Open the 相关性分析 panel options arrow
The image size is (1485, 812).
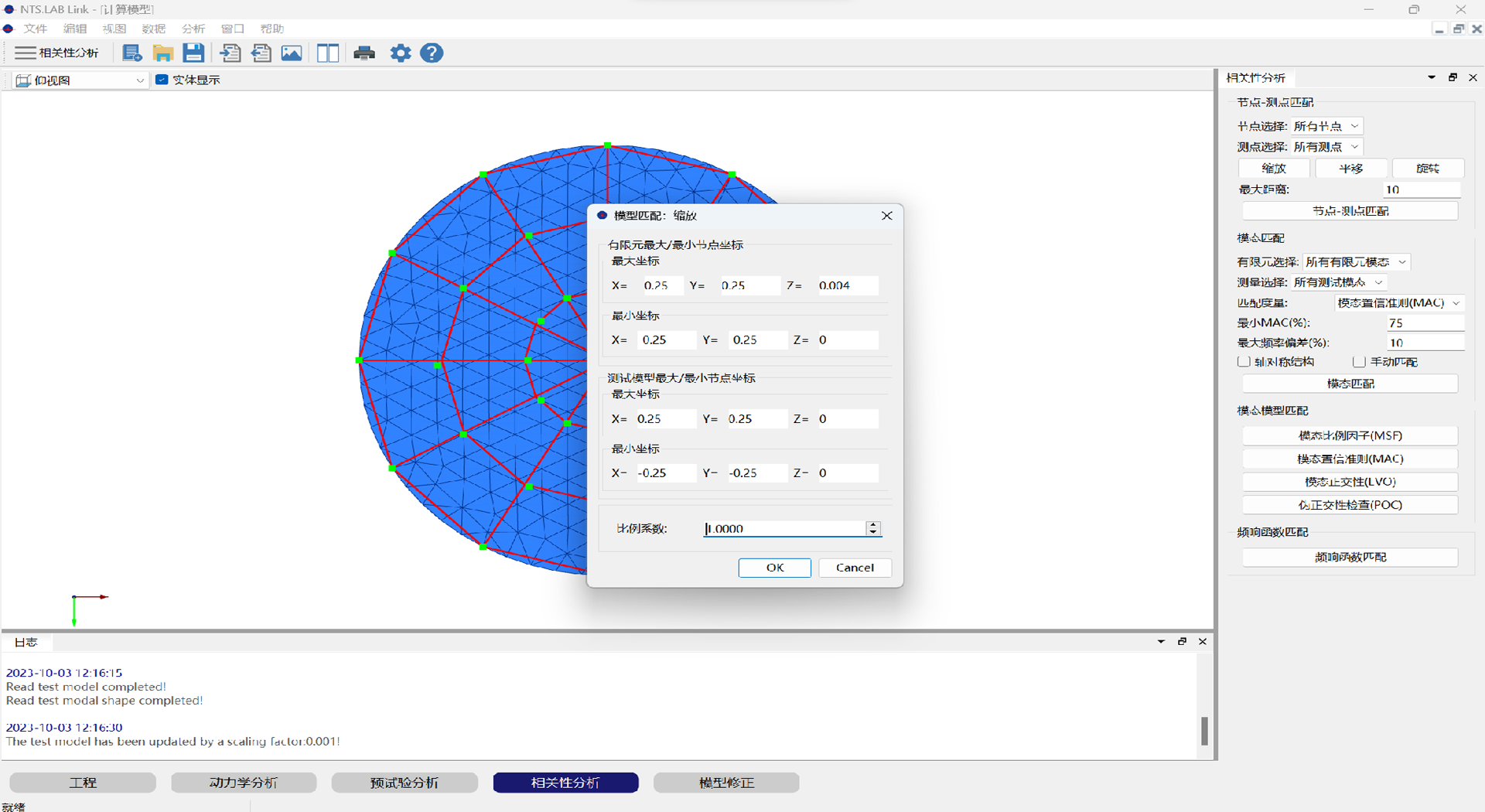[1432, 77]
